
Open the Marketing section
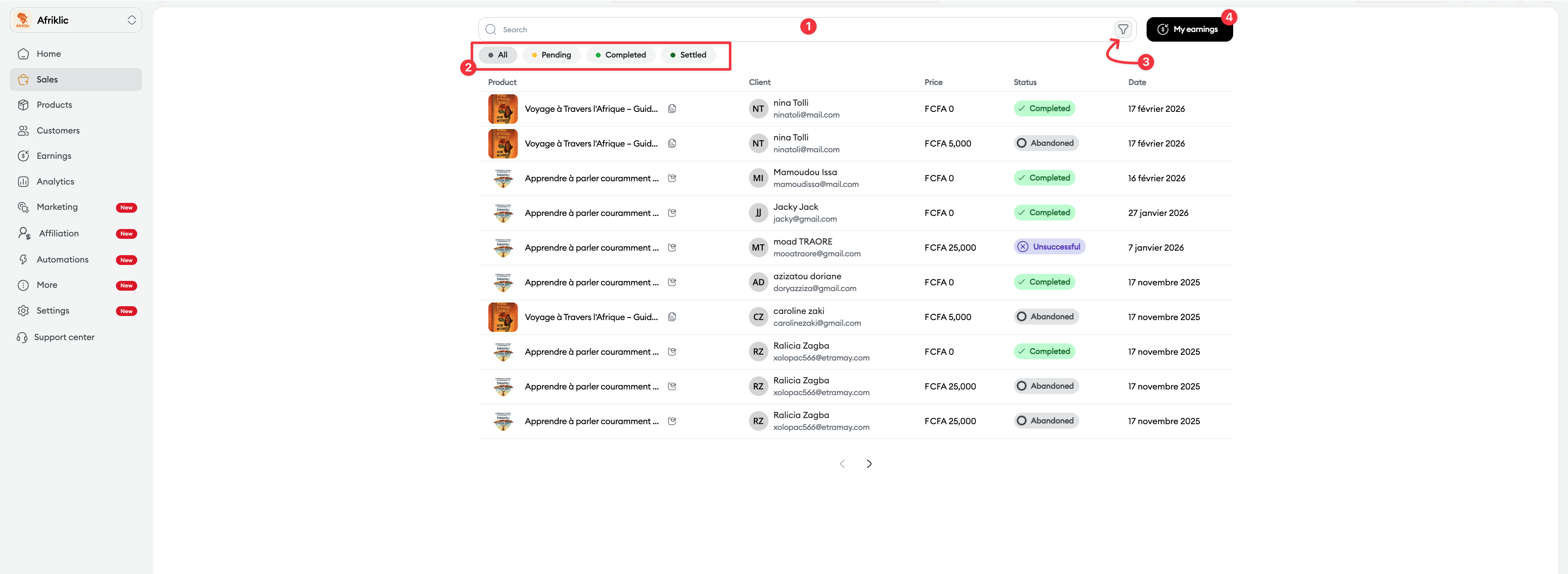(57, 207)
